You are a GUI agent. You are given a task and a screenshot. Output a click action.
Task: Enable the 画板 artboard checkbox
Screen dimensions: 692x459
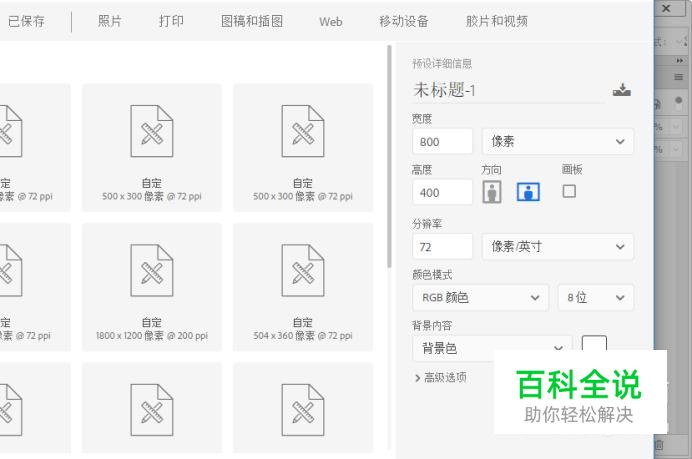pos(569,191)
